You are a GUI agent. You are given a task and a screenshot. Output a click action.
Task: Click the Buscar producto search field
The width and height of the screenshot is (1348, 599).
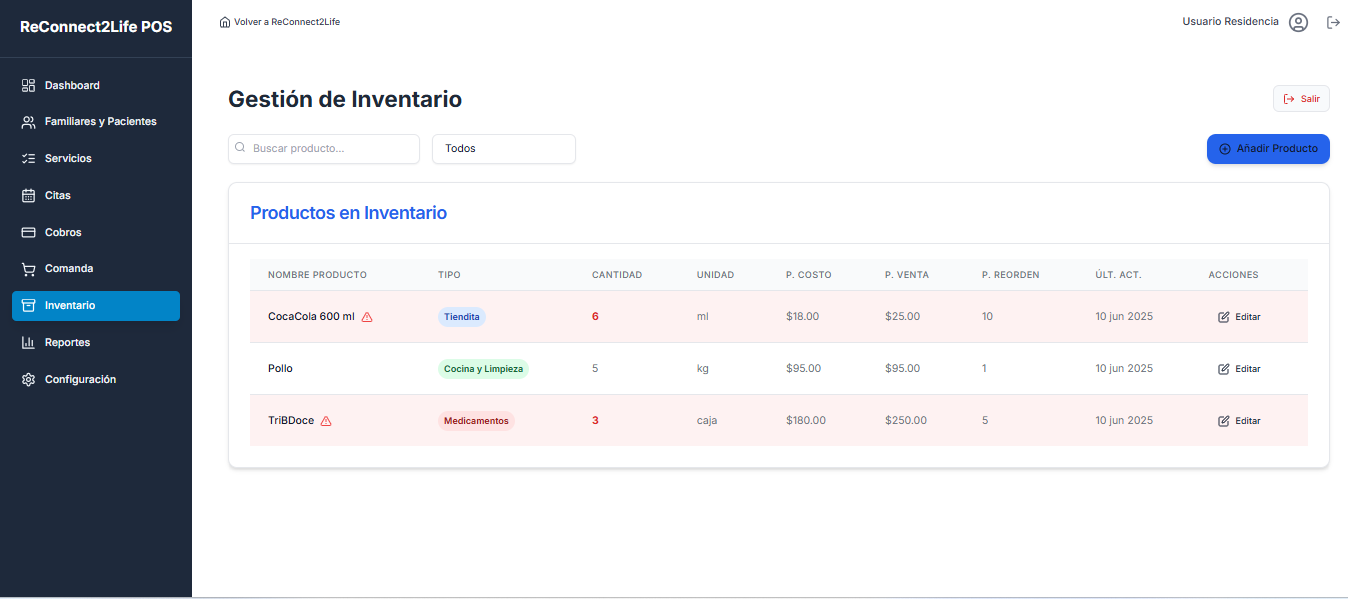324,149
